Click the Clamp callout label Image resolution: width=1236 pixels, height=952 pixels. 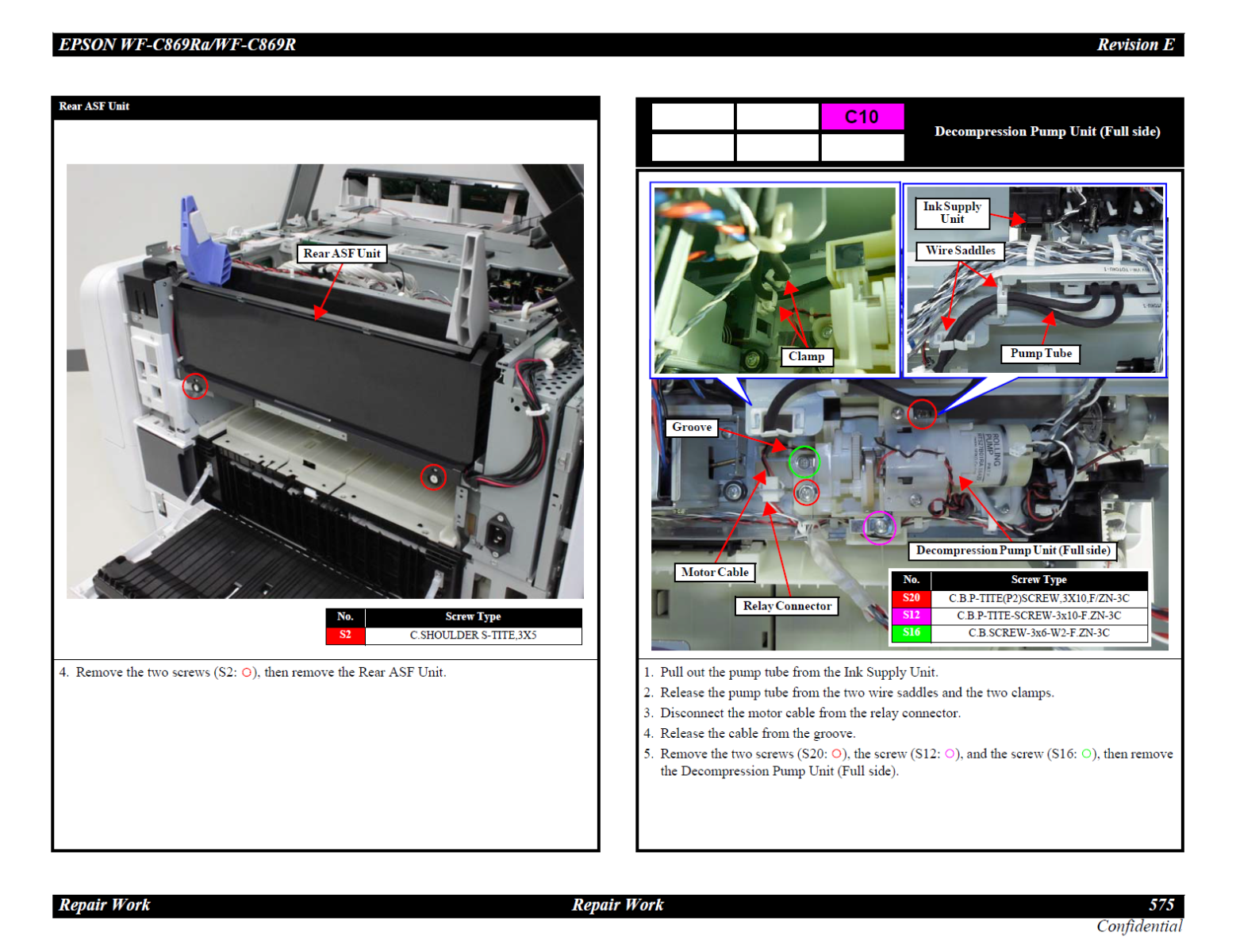pyautogui.click(x=806, y=357)
